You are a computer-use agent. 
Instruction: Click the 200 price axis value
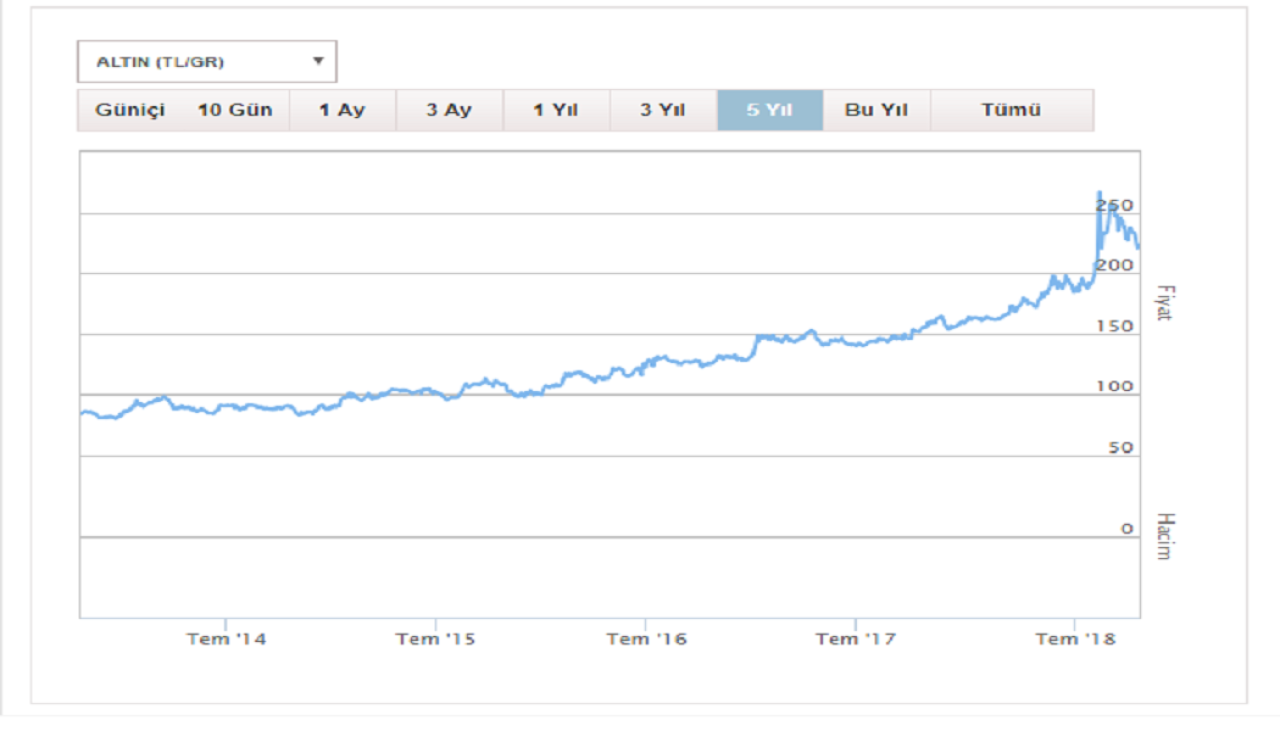point(1114,265)
